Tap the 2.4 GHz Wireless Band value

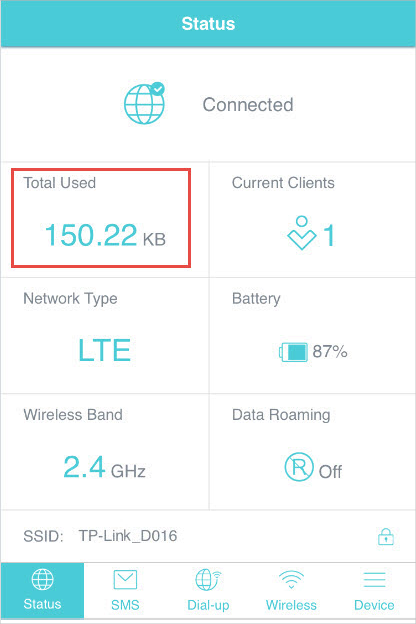(x=104, y=467)
